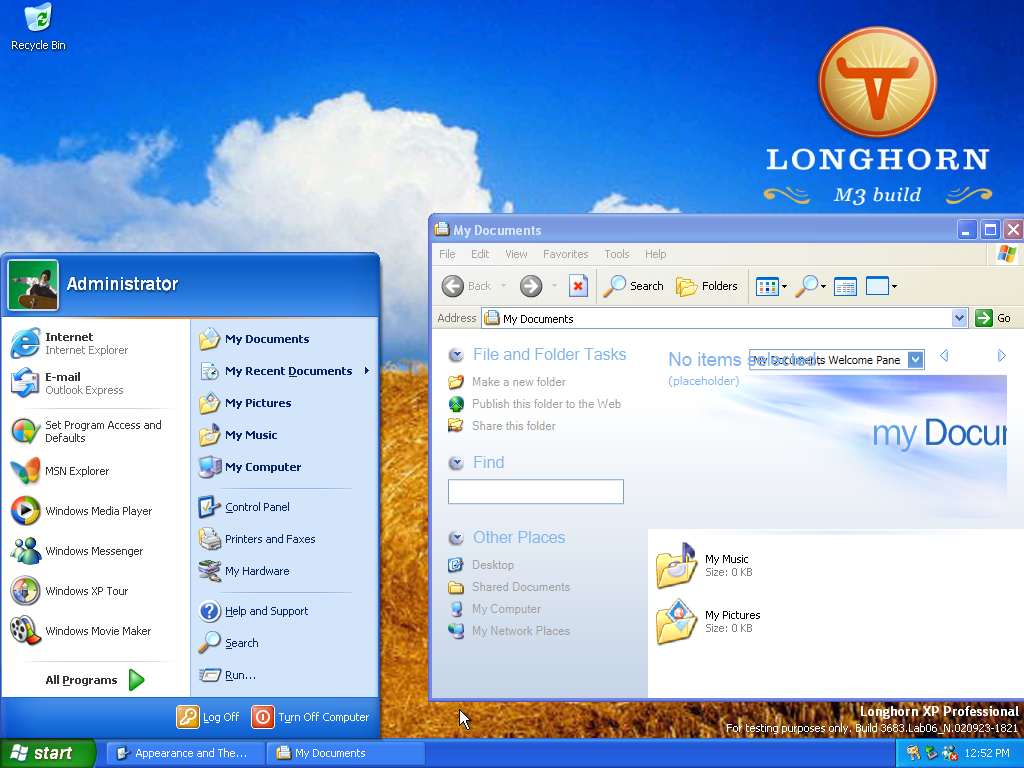Click the right arrow next to the Welcome Pane dropdown
The width and height of the screenshot is (1024, 768).
[x=1002, y=356]
